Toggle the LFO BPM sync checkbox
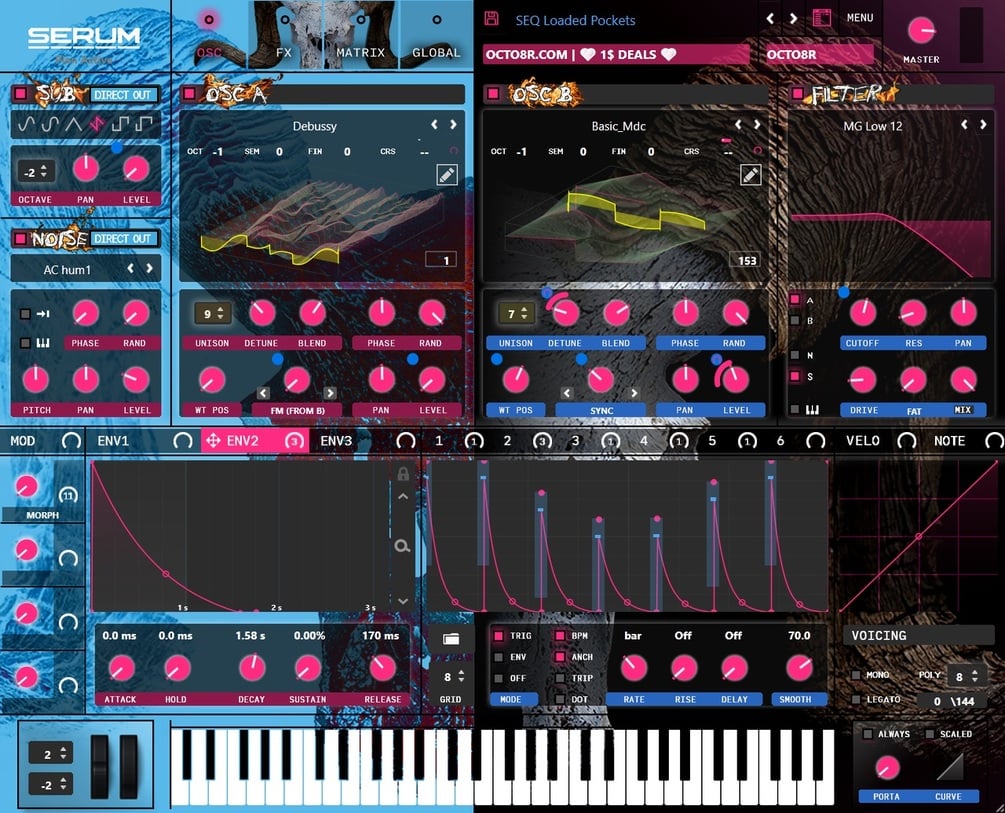This screenshot has width=1005, height=813. (560, 635)
